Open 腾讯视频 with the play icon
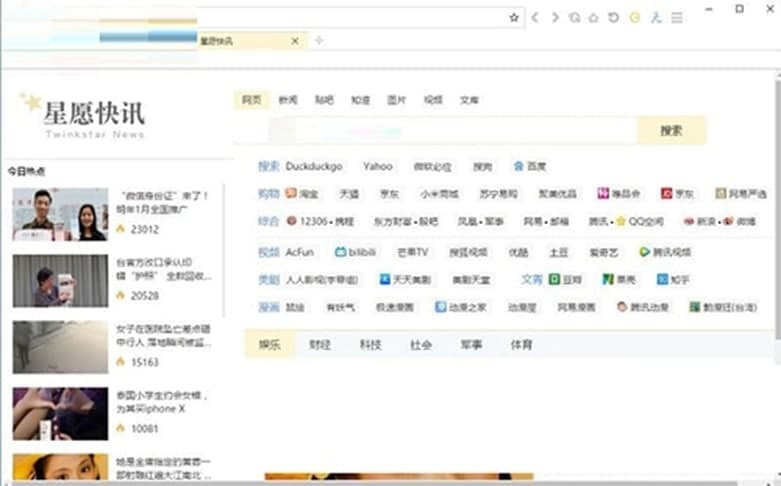Viewport: 781px width, 486px height. point(665,252)
